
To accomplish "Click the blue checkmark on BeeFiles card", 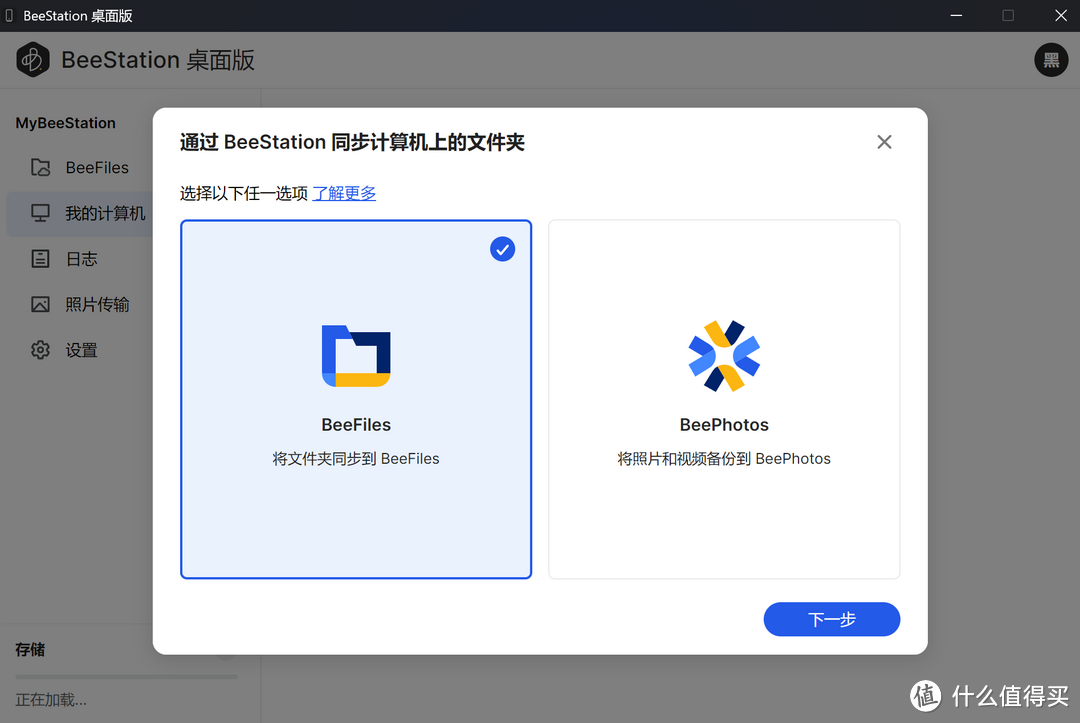I will 502,249.
